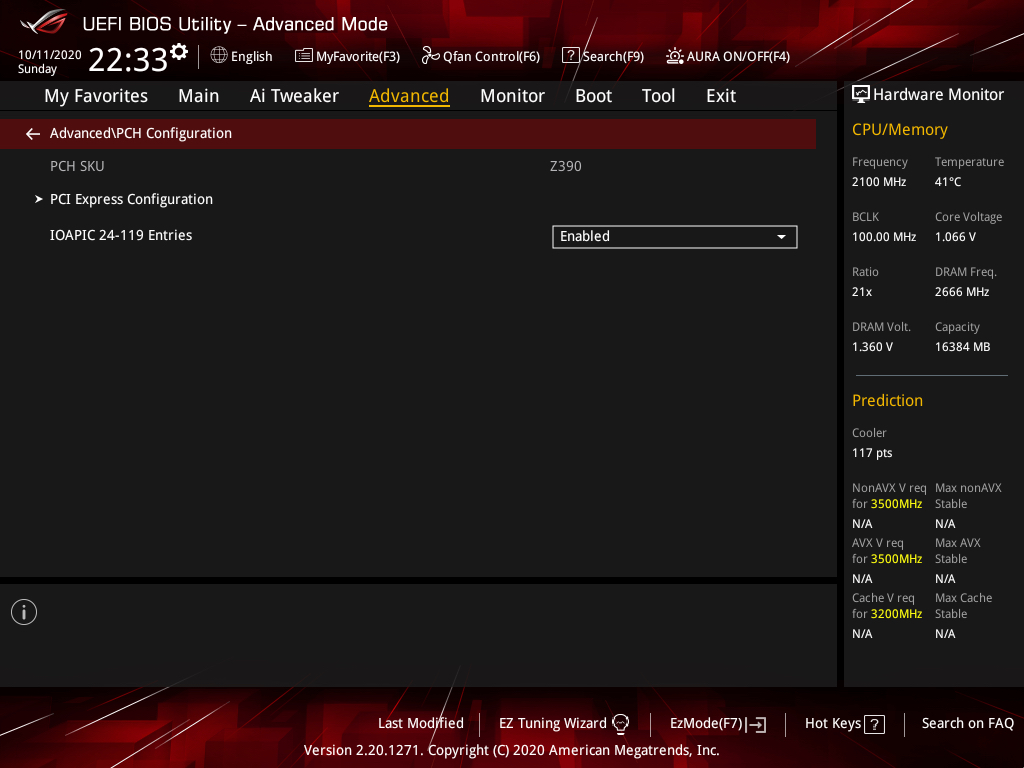This screenshot has width=1024, height=768.
Task: Click the EzMode exit arrow icon
Action: click(x=756, y=724)
